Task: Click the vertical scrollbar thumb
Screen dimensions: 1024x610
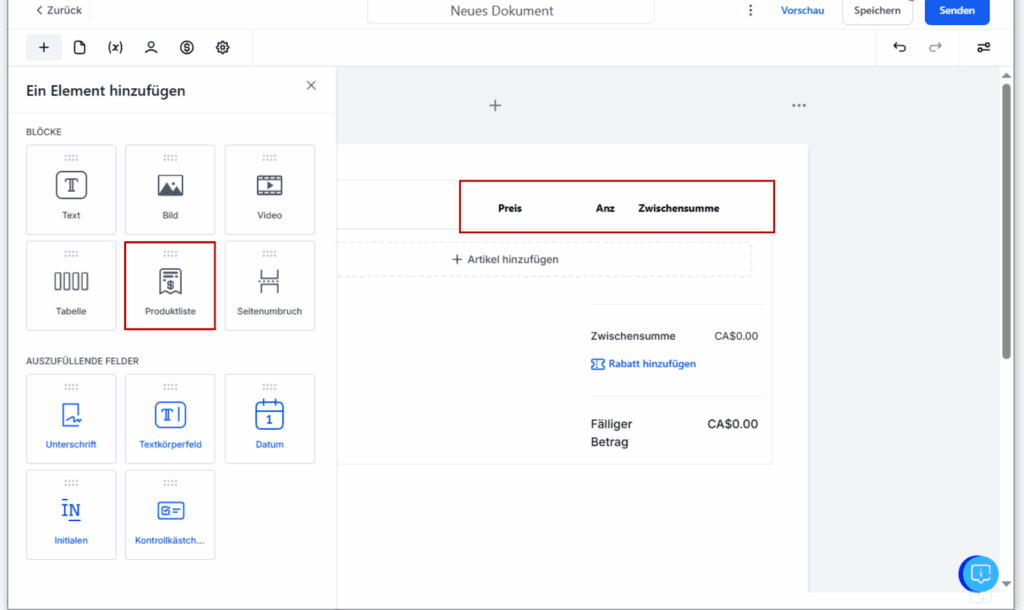Action: coord(1006,221)
